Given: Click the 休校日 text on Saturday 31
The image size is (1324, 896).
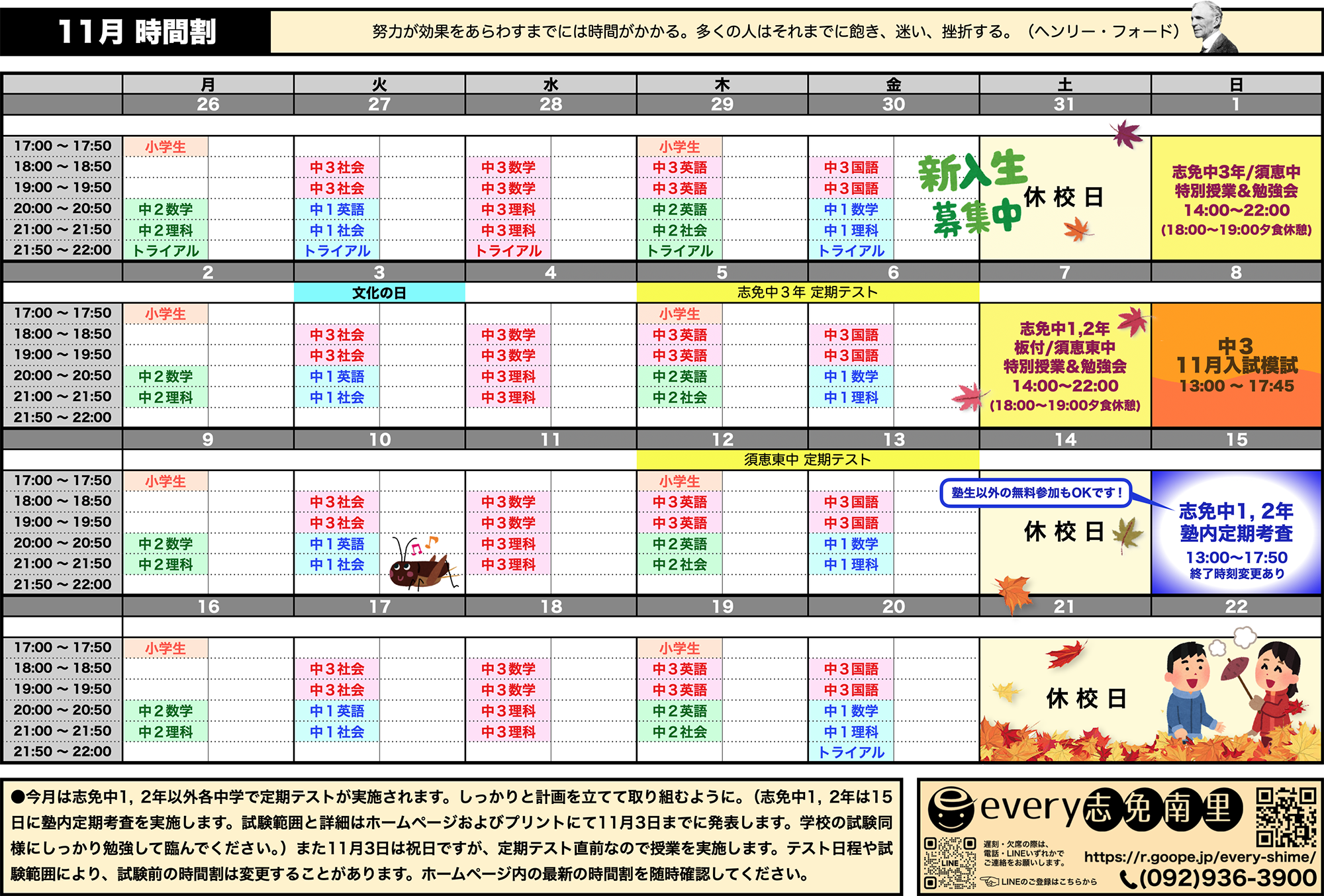Looking at the screenshot, I should click(1063, 197).
